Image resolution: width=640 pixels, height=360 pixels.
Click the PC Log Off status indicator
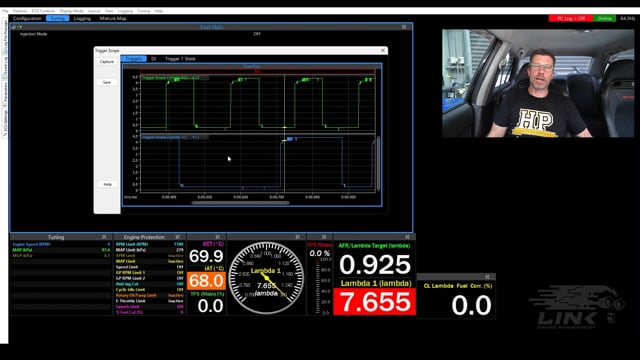[x=571, y=18]
